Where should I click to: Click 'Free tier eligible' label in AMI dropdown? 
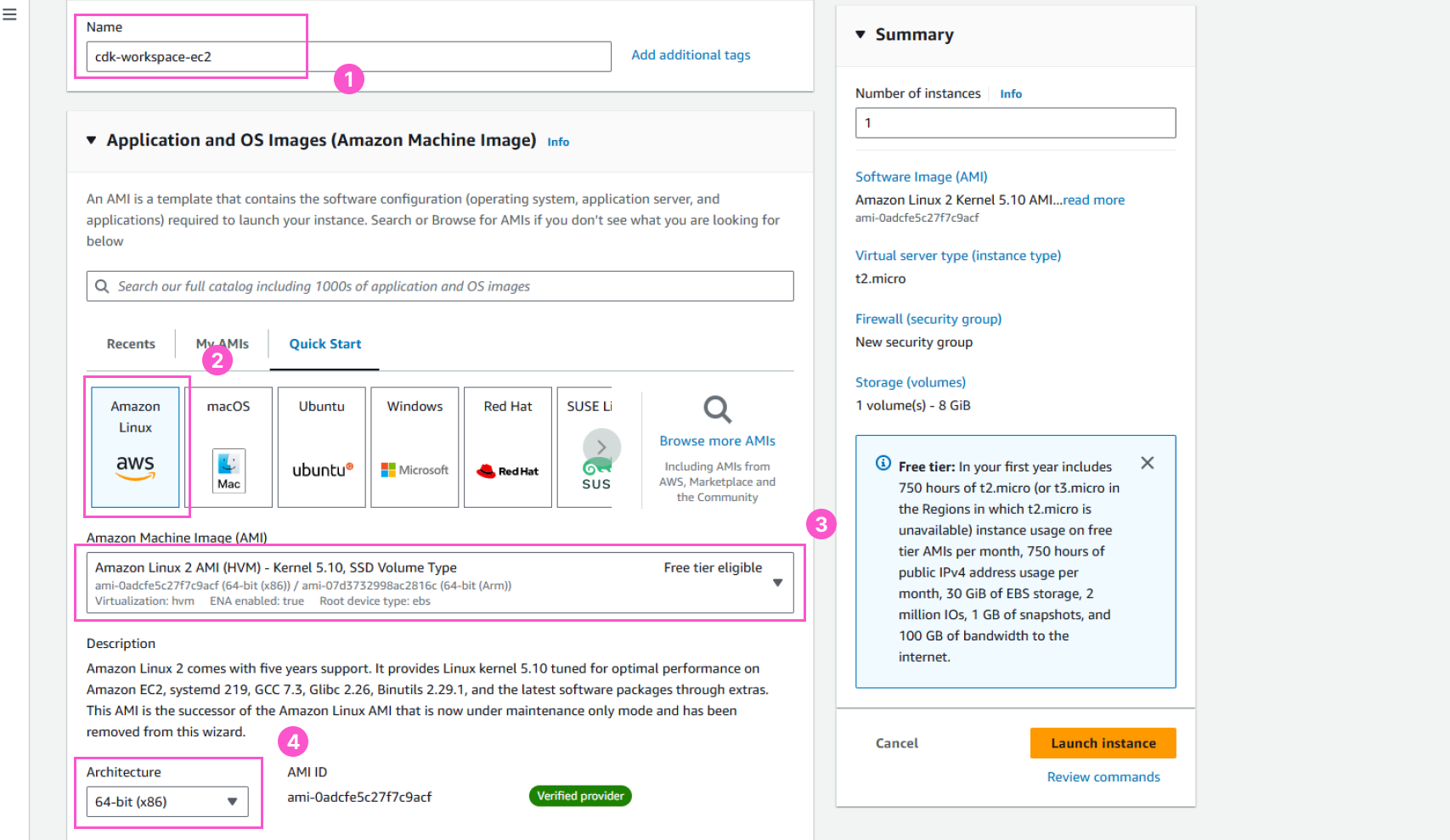(x=713, y=568)
